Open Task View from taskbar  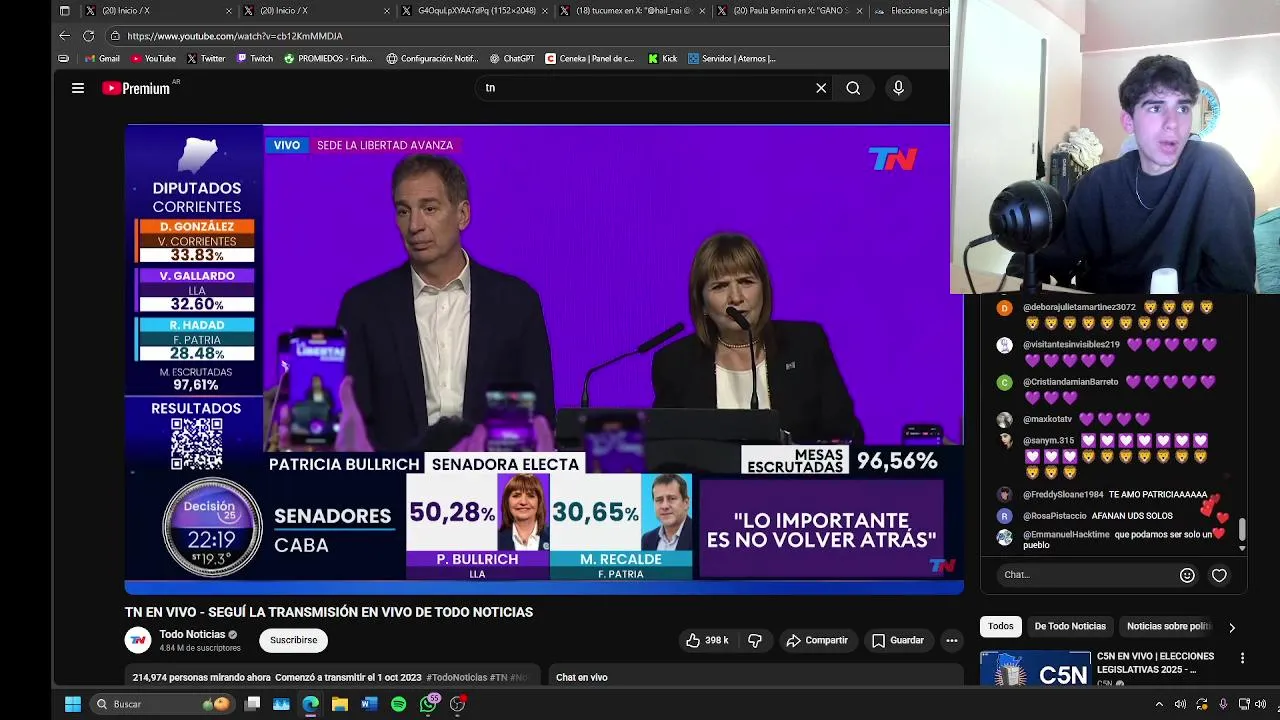(253, 704)
